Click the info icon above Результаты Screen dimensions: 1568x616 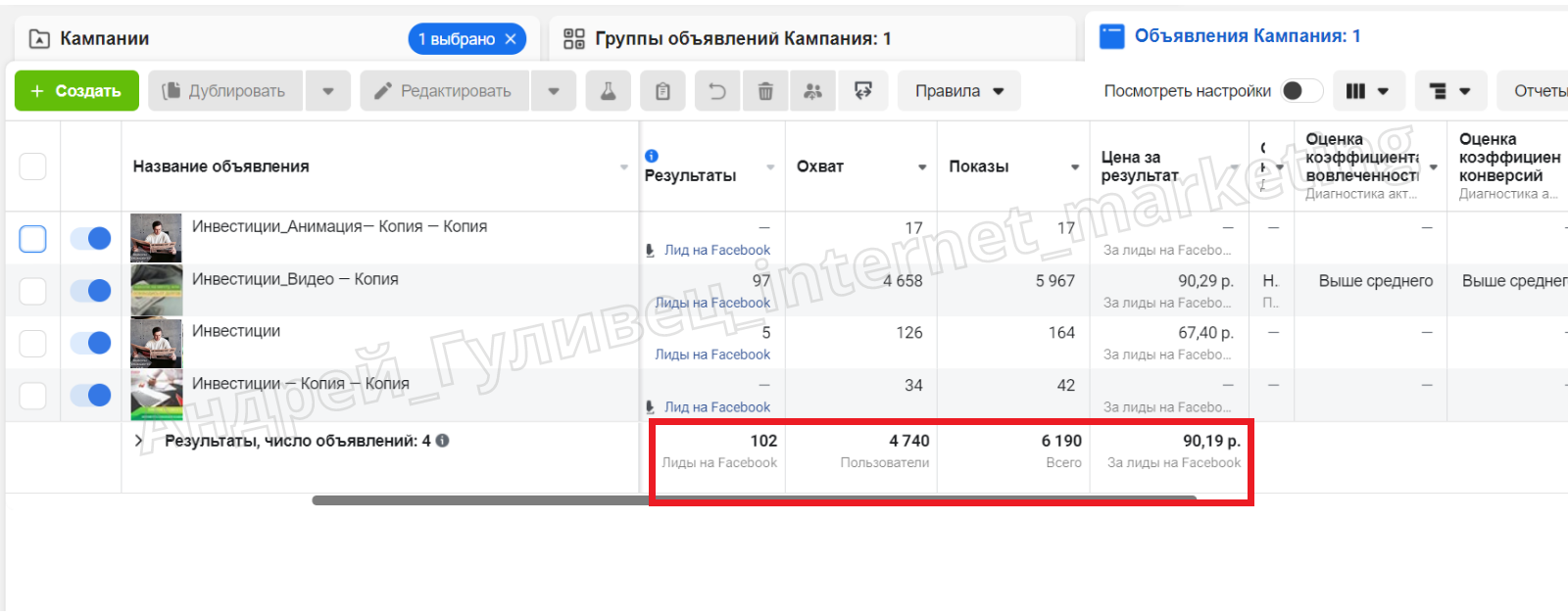[652, 156]
